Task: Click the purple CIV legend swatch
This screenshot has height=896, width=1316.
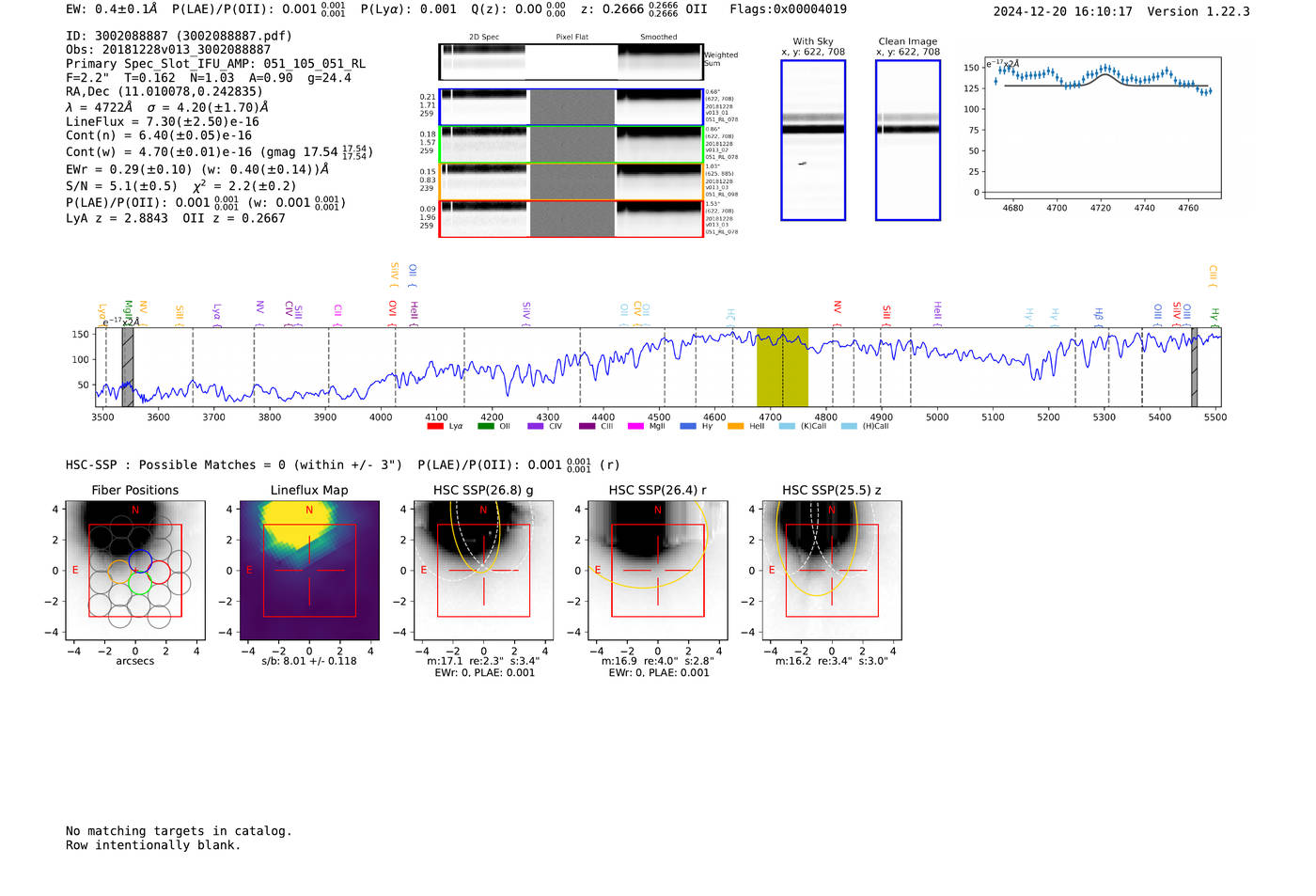Action: (536, 426)
